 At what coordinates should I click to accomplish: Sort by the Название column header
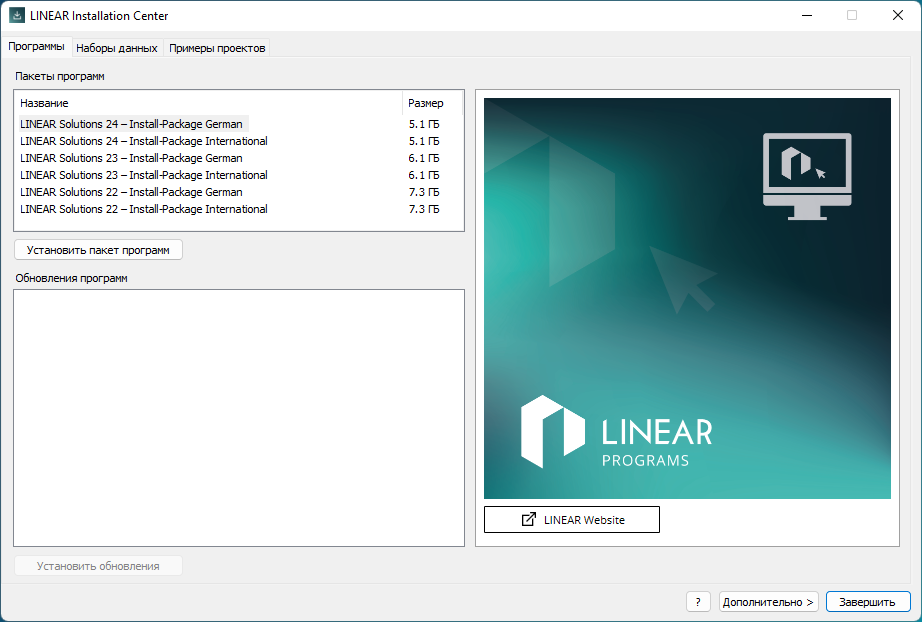click(x=209, y=103)
